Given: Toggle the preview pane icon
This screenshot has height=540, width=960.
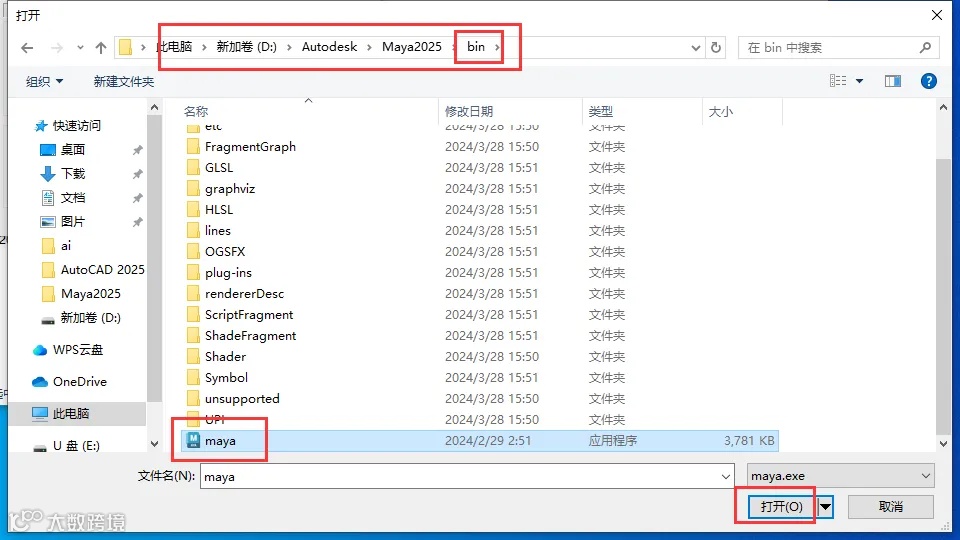Looking at the screenshot, I should pyautogui.click(x=893, y=81).
